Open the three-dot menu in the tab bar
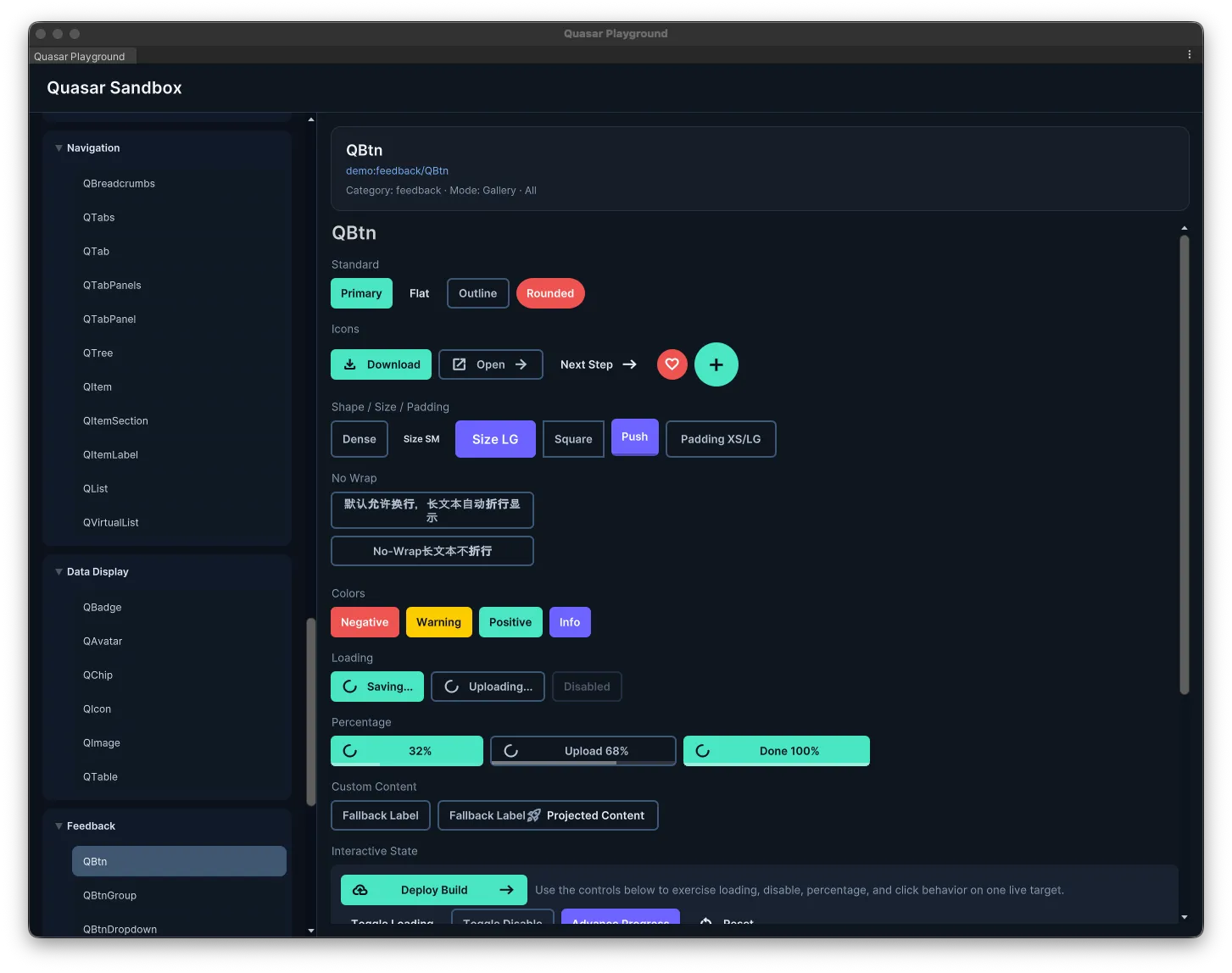Image resolution: width=1232 pixels, height=973 pixels. 1190,55
